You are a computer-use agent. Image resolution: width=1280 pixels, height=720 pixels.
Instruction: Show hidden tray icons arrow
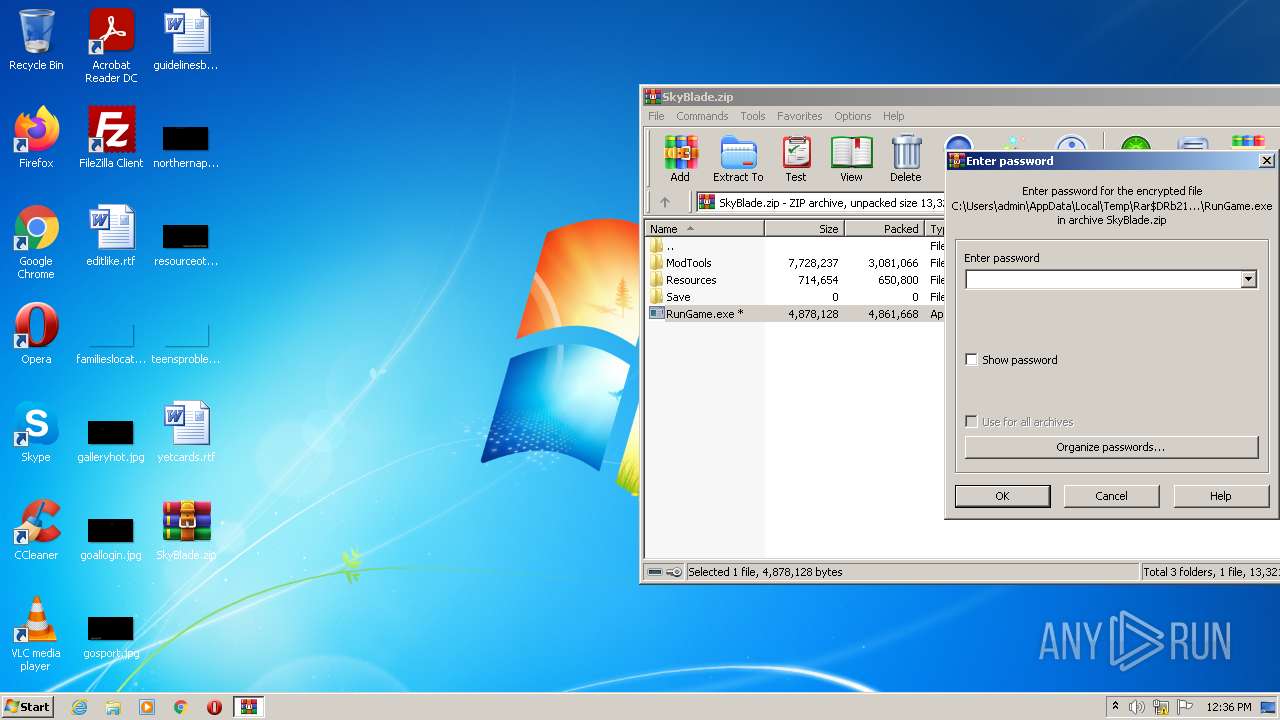(x=1115, y=707)
